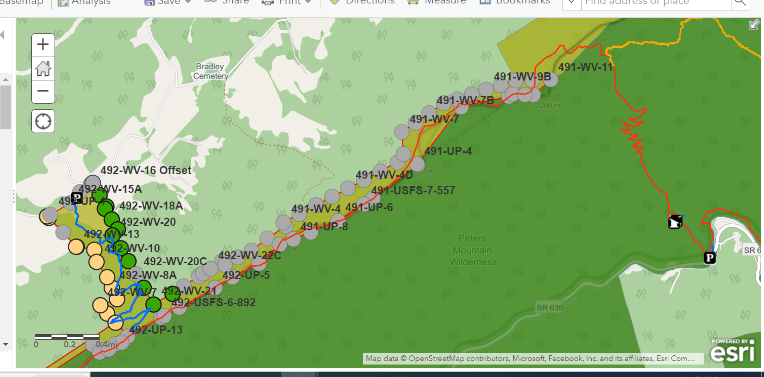
Task: Expand the search options dropdown
Action: (572, 2)
